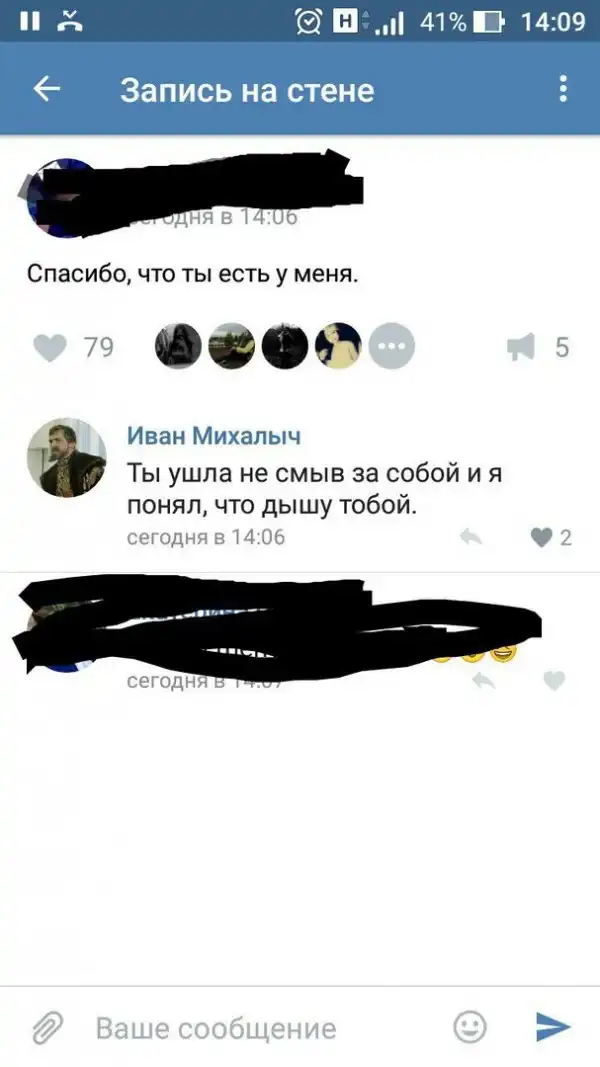Open the three-dot overflow menu
600x1067 pixels.
[x=563, y=89]
